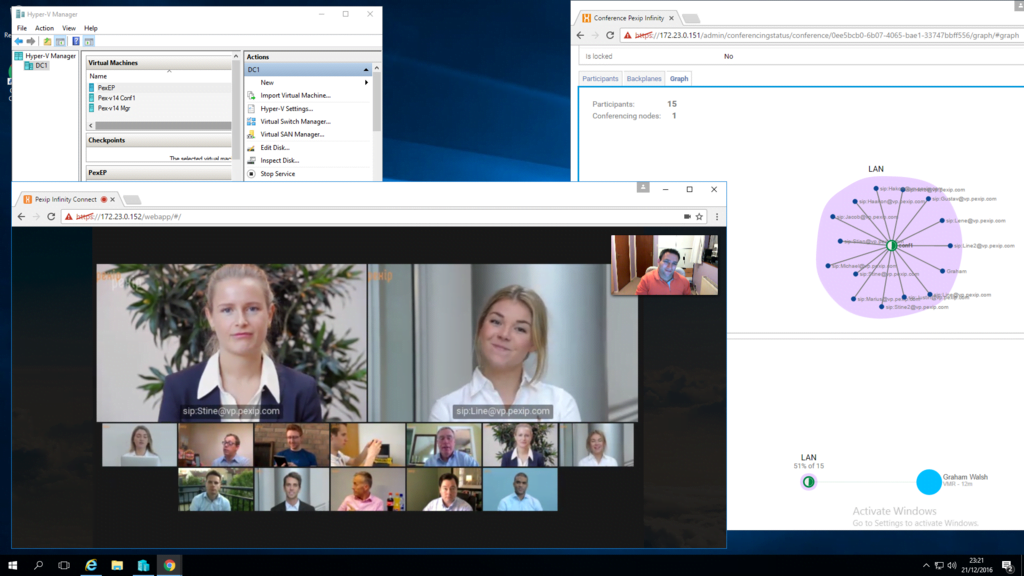This screenshot has height=576, width=1024.
Task: Click the Graham Walsh blue node
Action: (x=929, y=482)
